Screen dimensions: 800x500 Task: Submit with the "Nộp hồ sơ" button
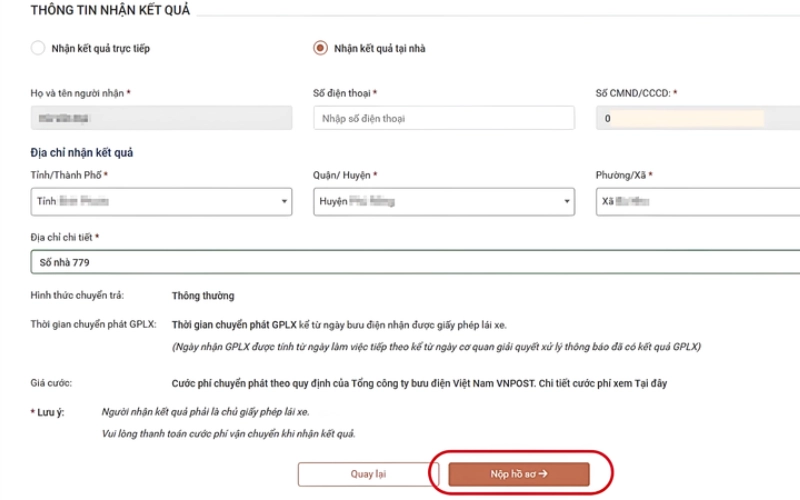coord(519,474)
